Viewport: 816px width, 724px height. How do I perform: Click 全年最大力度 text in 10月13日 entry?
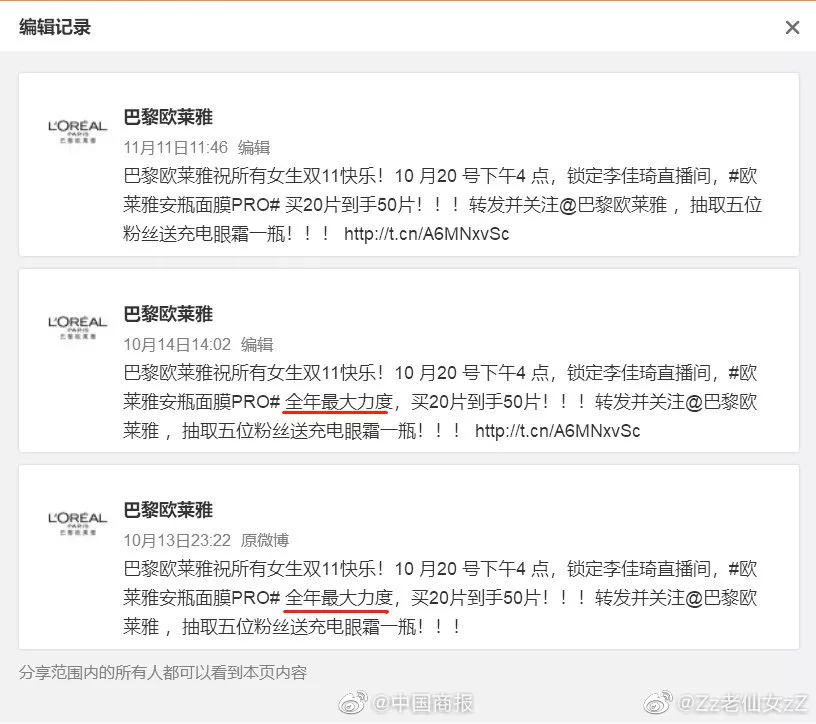click(338, 598)
